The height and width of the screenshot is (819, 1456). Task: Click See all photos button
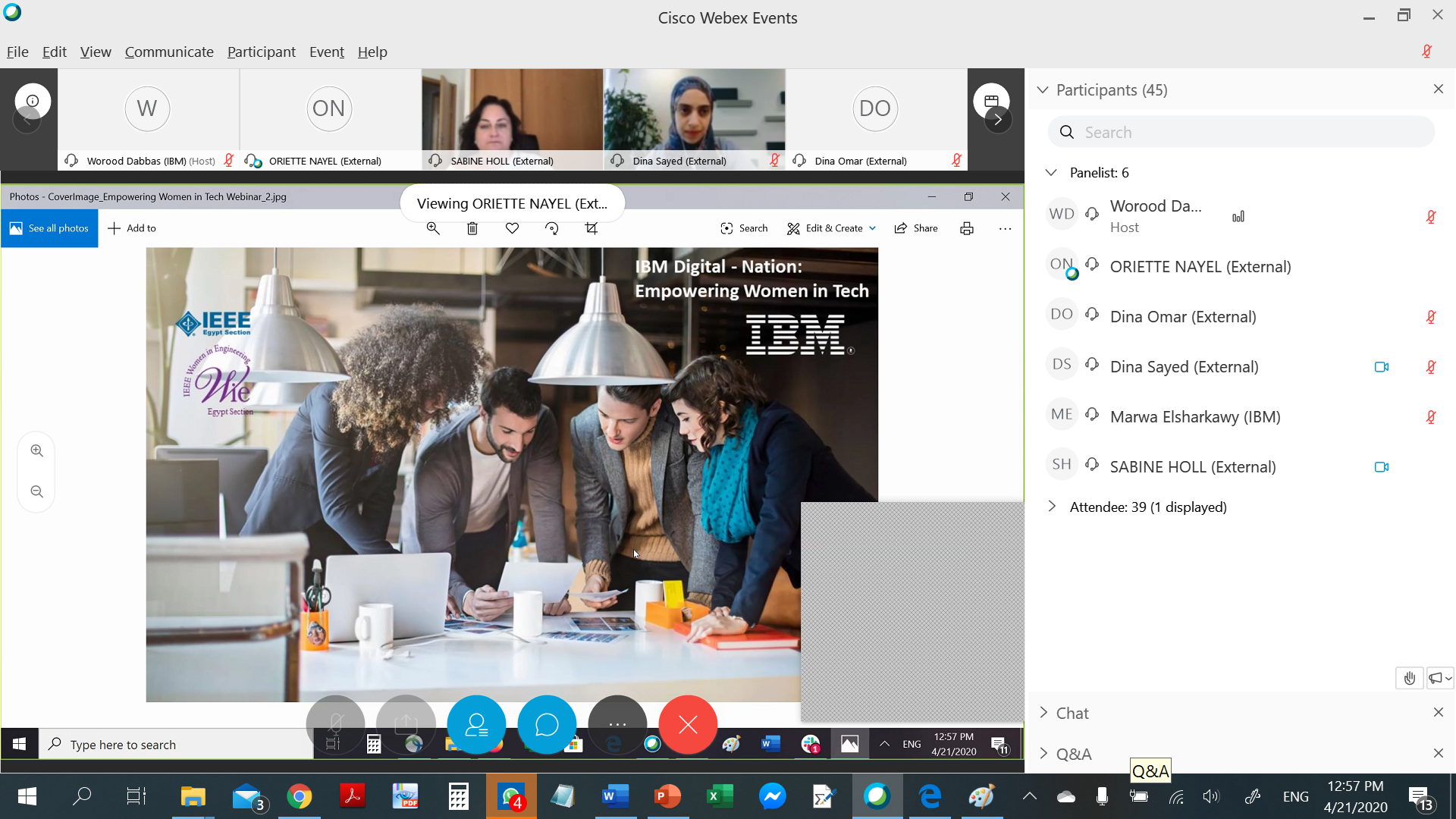pos(49,228)
